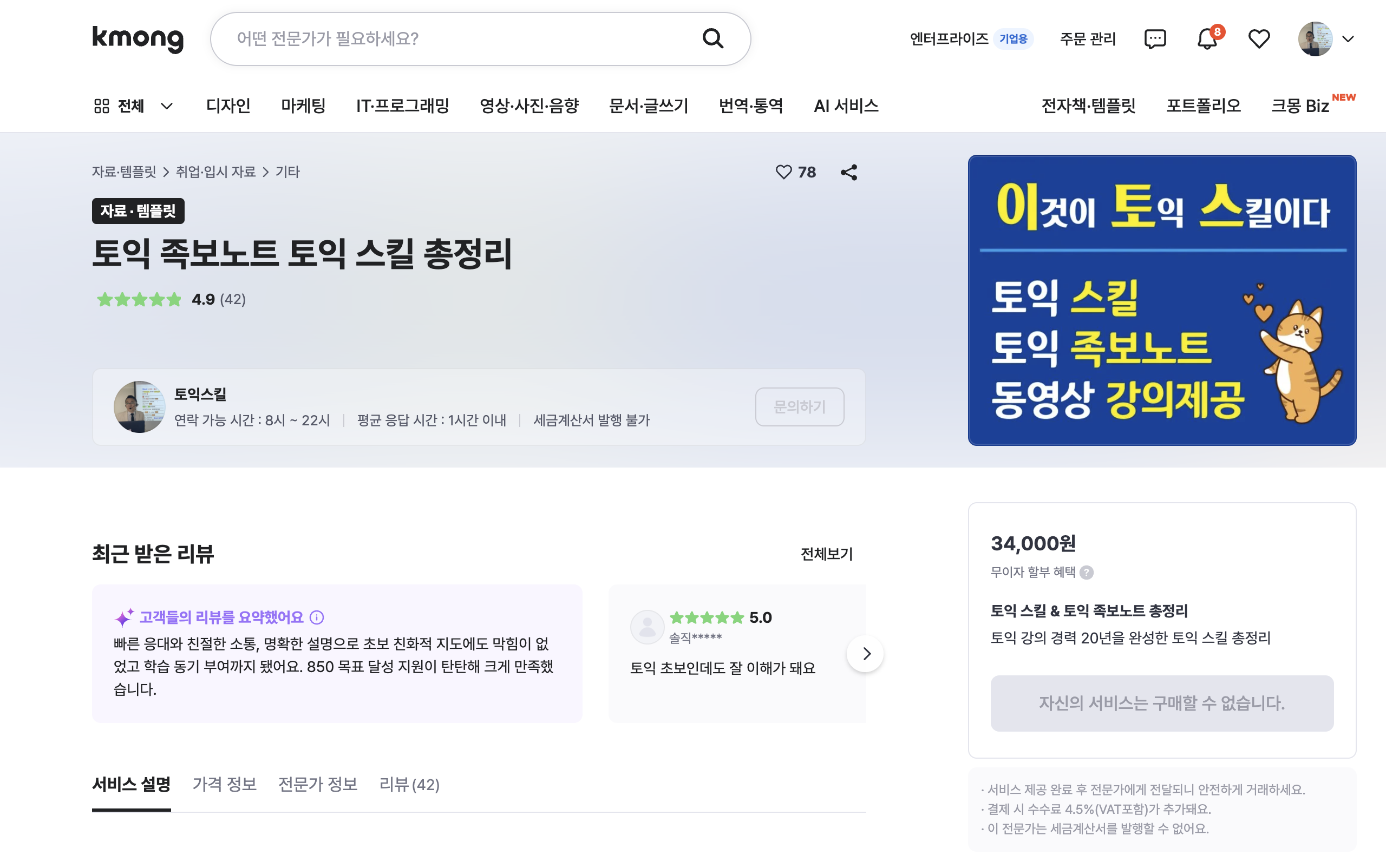Toggle the heart like button showing 78
This screenshot has height=868, width=1386.
point(784,172)
